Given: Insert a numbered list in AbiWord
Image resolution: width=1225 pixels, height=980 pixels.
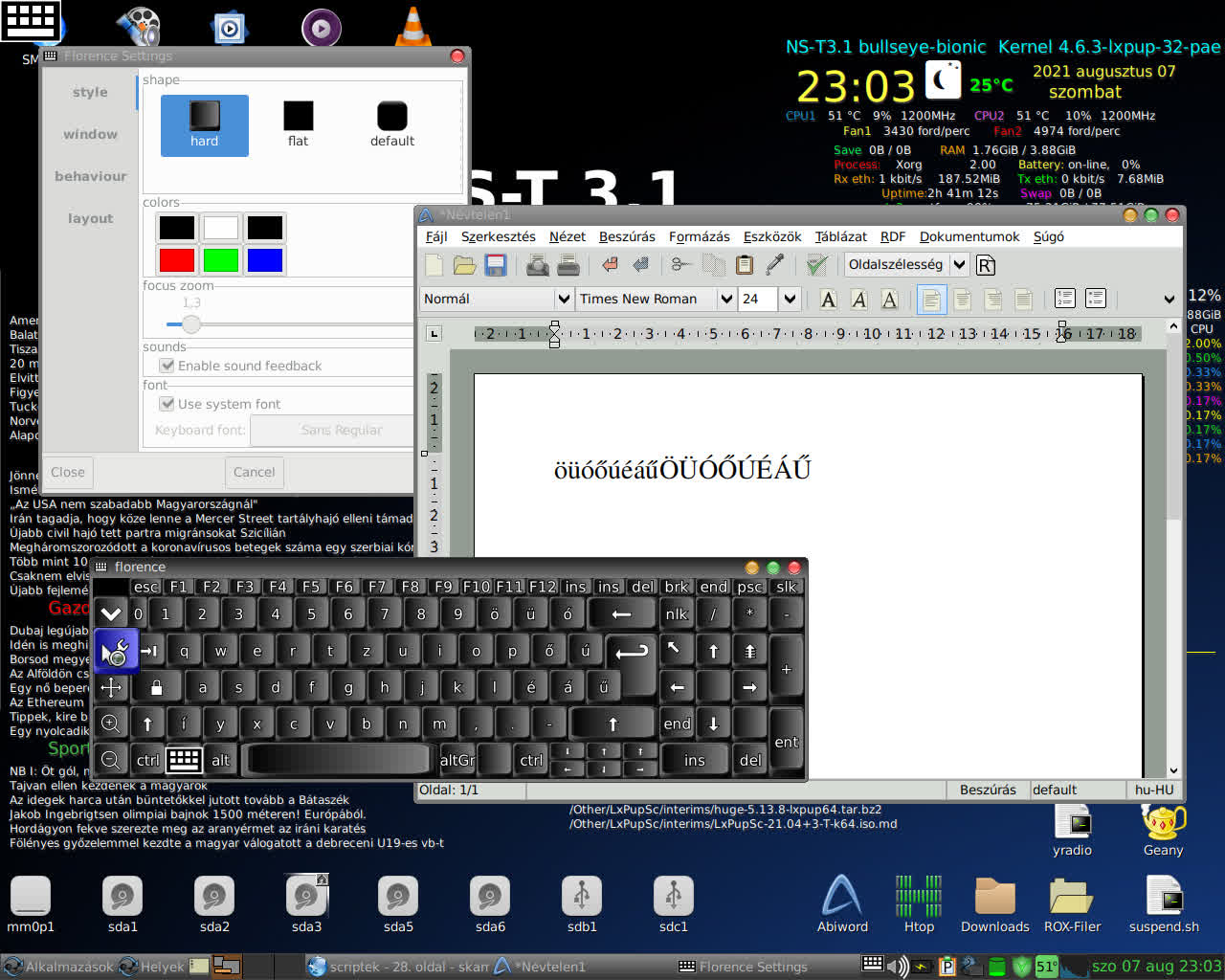Looking at the screenshot, I should (x=1065, y=300).
